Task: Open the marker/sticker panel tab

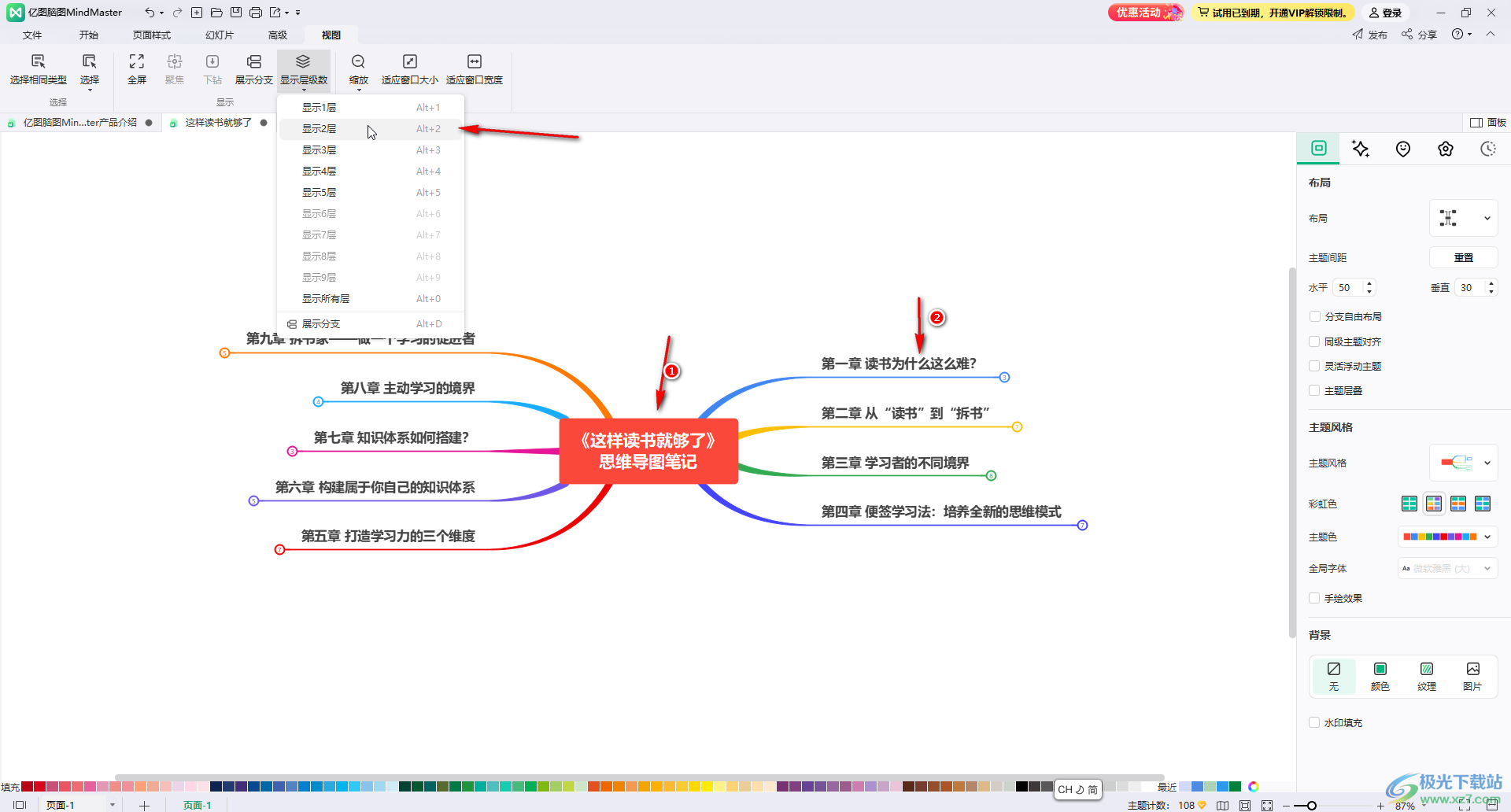Action: (x=1403, y=149)
